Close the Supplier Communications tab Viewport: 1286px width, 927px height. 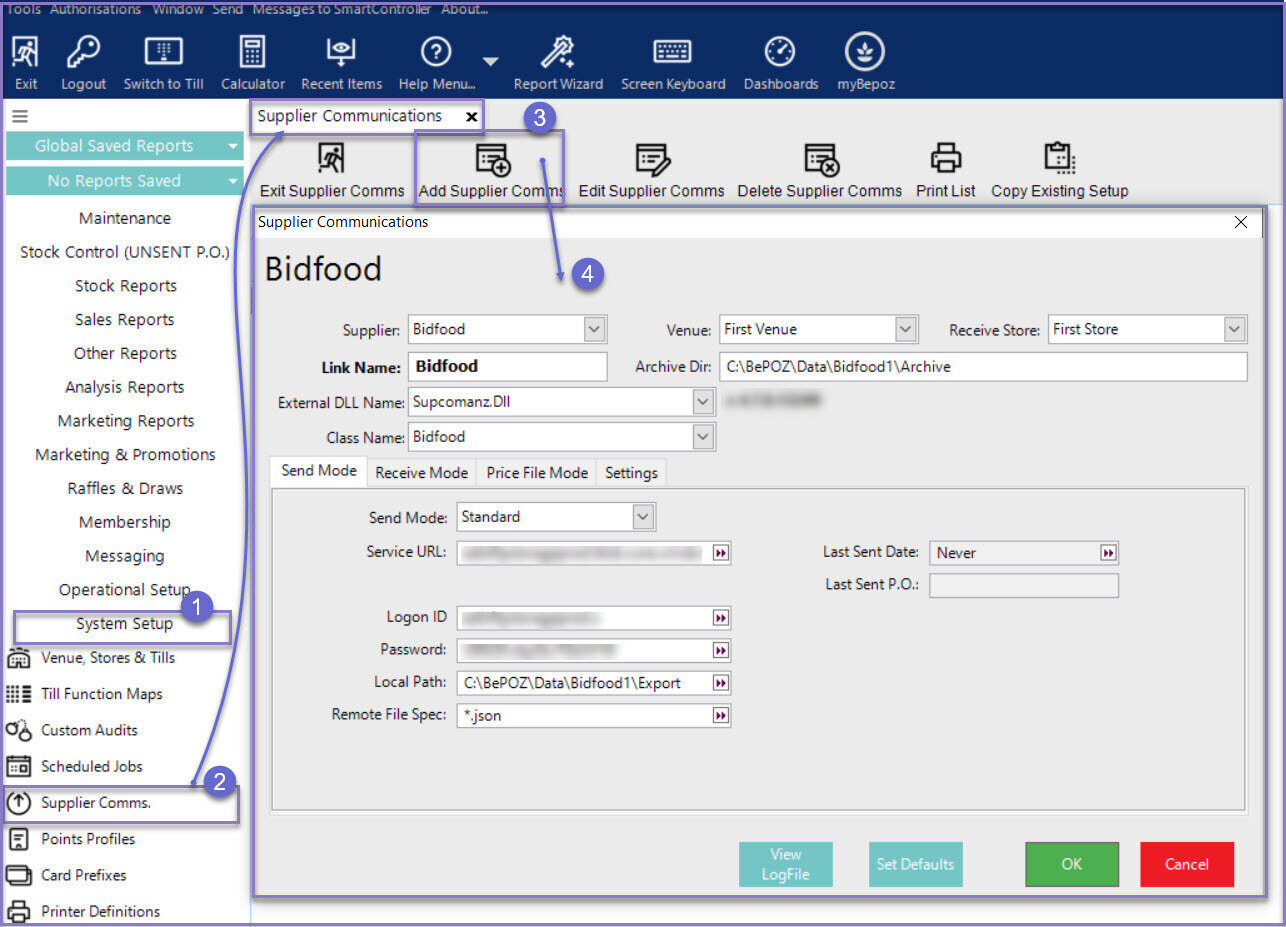(x=471, y=116)
